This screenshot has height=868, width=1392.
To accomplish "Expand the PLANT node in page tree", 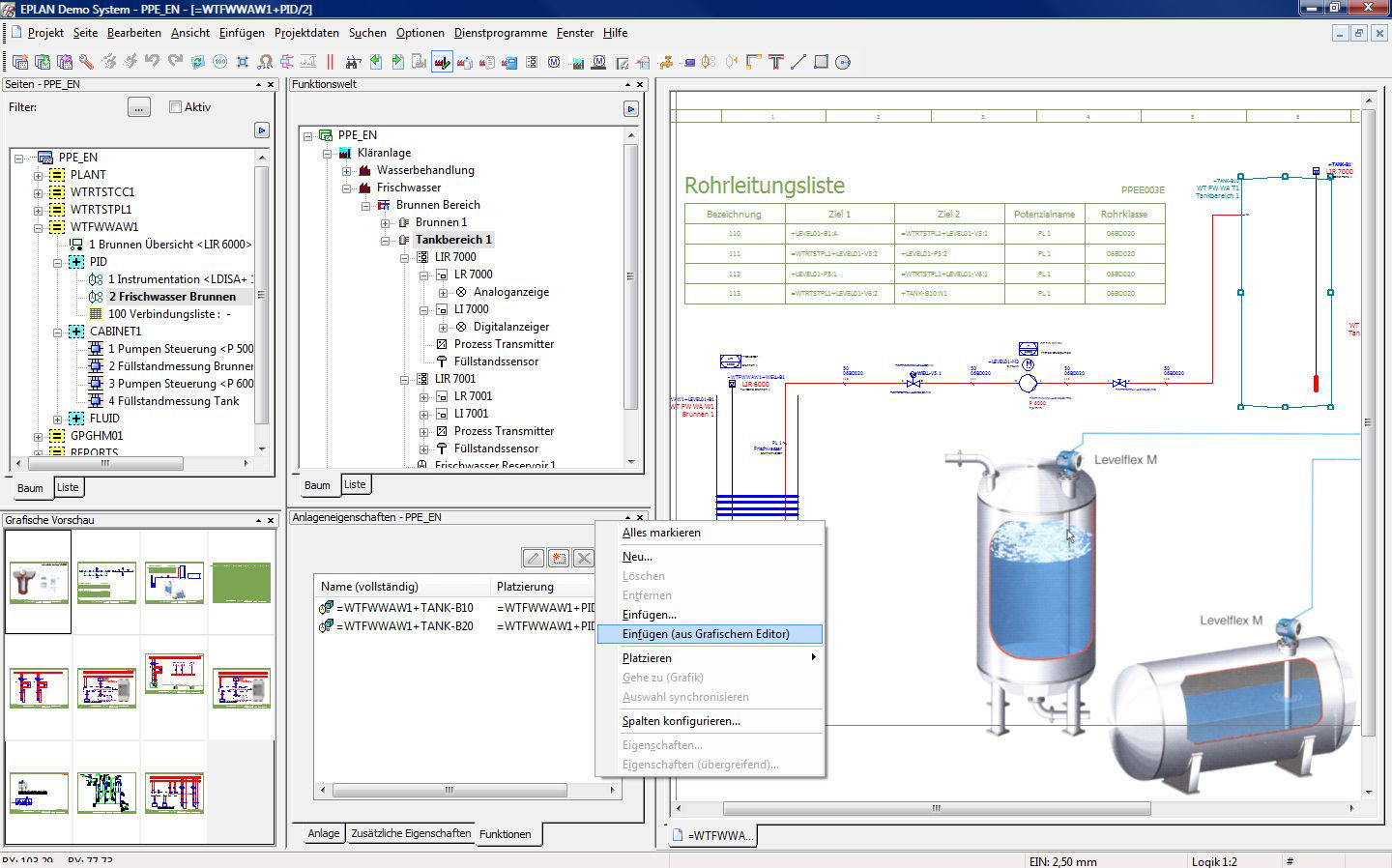I will (39, 175).
